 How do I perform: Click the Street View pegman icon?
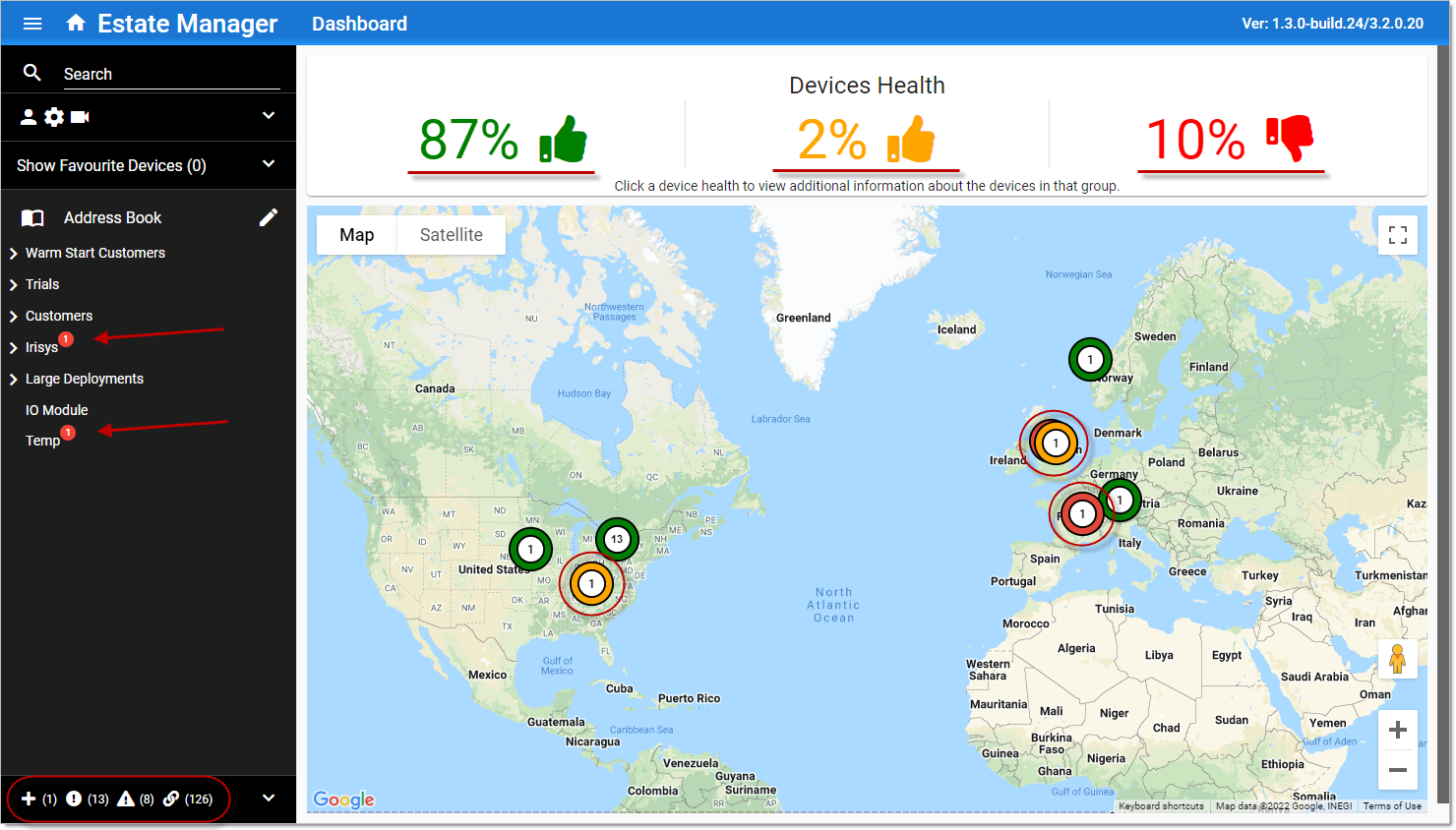coord(1397,659)
